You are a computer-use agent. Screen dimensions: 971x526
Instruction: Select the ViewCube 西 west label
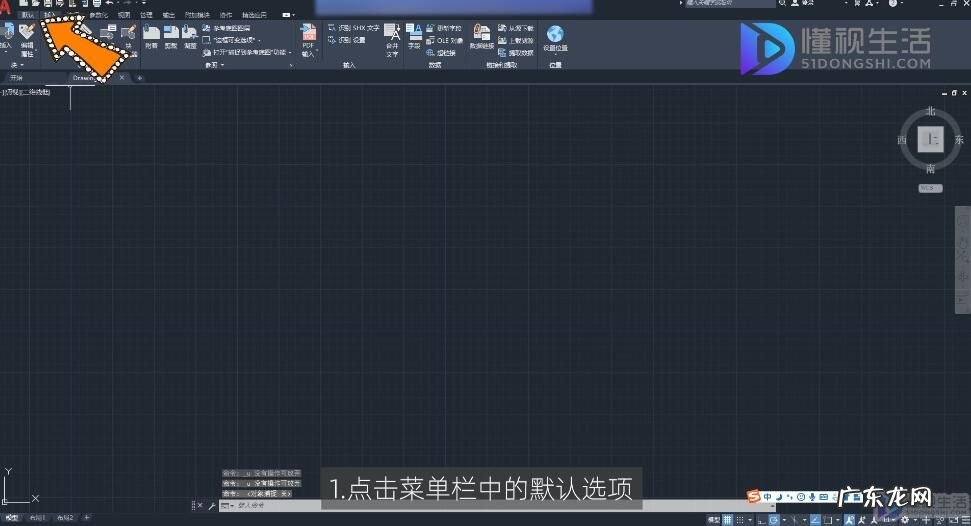pos(902,140)
